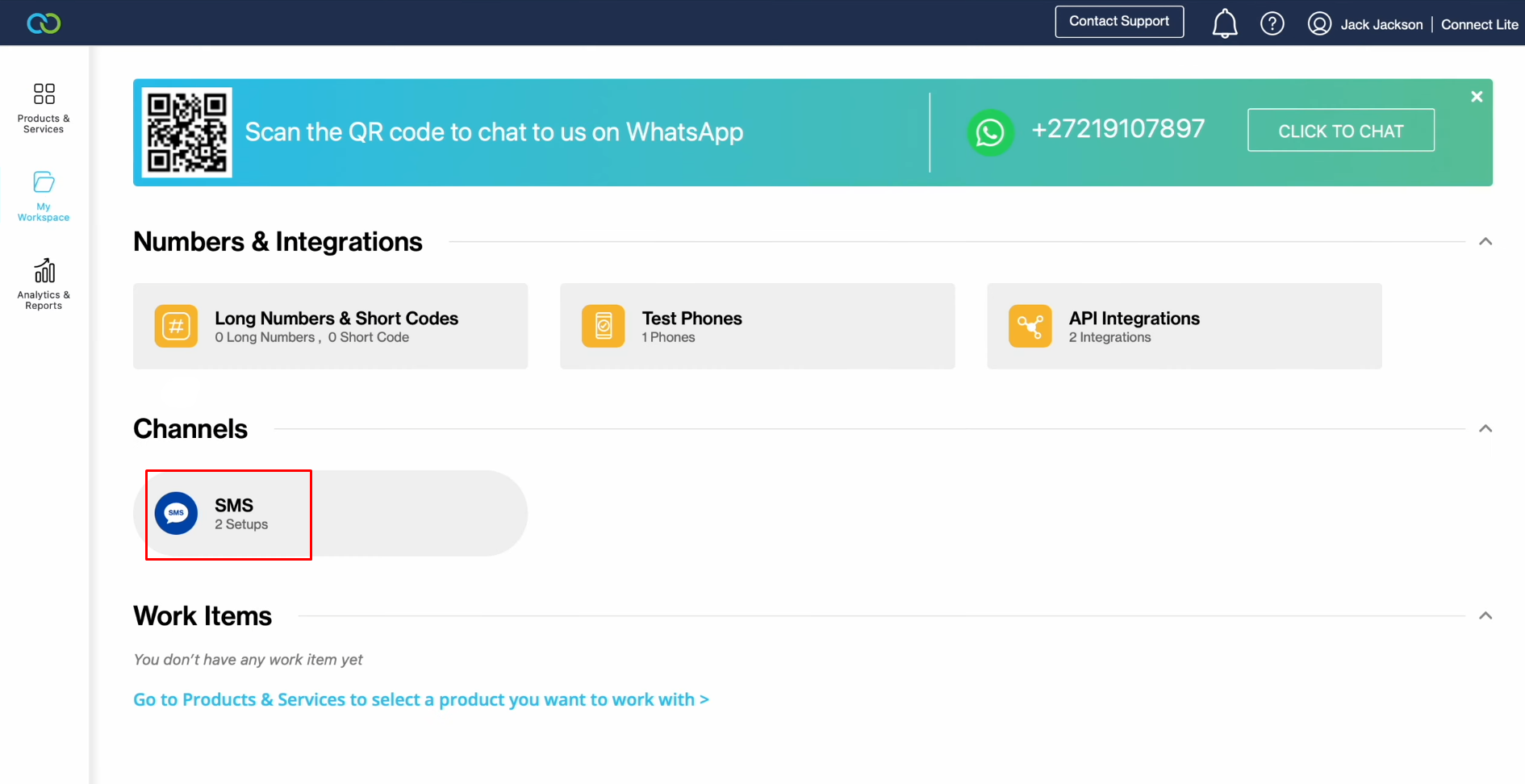Open the help question mark icon
The image size is (1525, 784).
tap(1272, 23)
